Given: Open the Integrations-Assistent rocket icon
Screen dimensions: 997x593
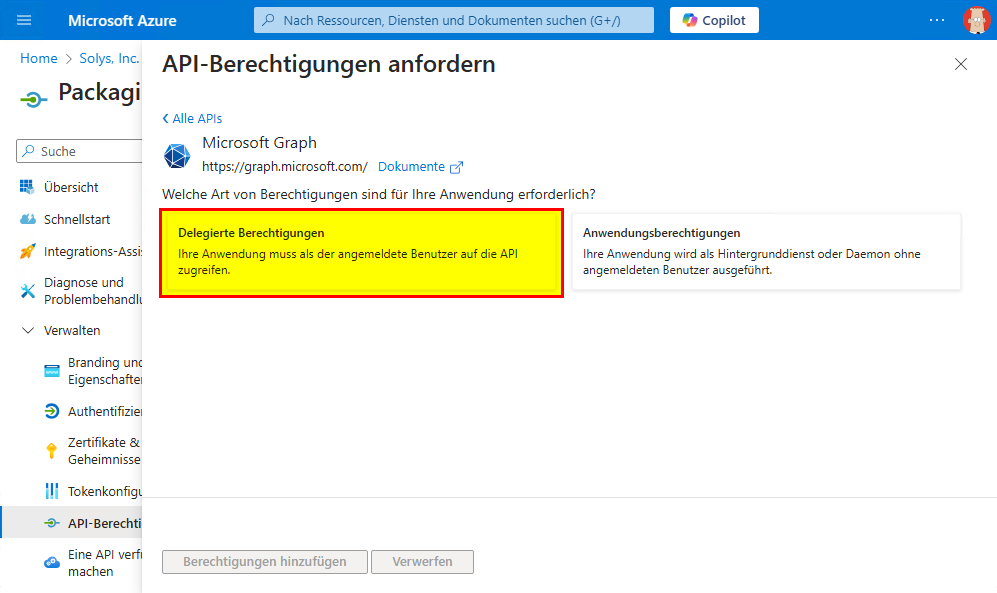Looking at the screenshot, I should coord(27,251).
